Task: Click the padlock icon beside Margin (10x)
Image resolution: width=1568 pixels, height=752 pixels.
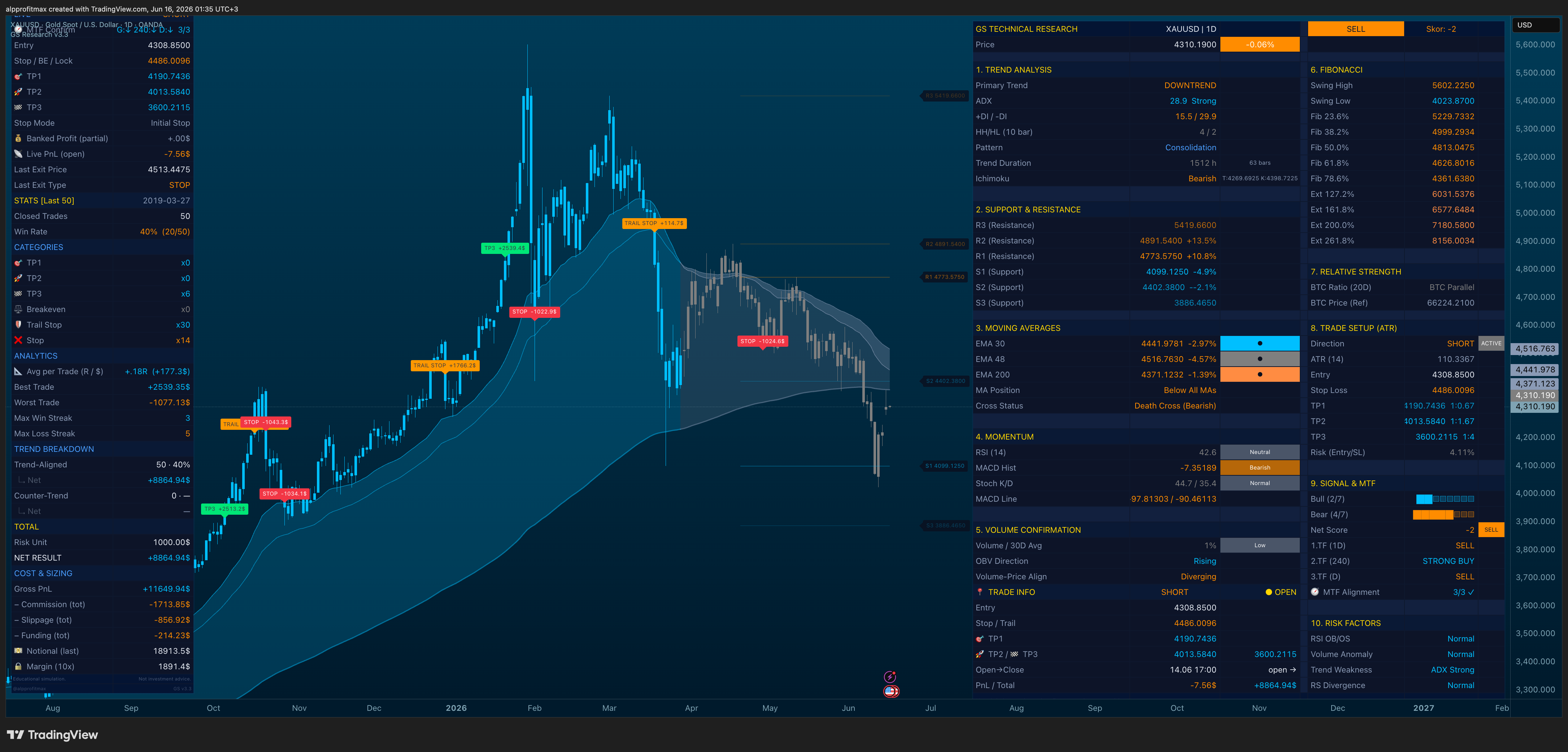Action: tap(18, 667)
